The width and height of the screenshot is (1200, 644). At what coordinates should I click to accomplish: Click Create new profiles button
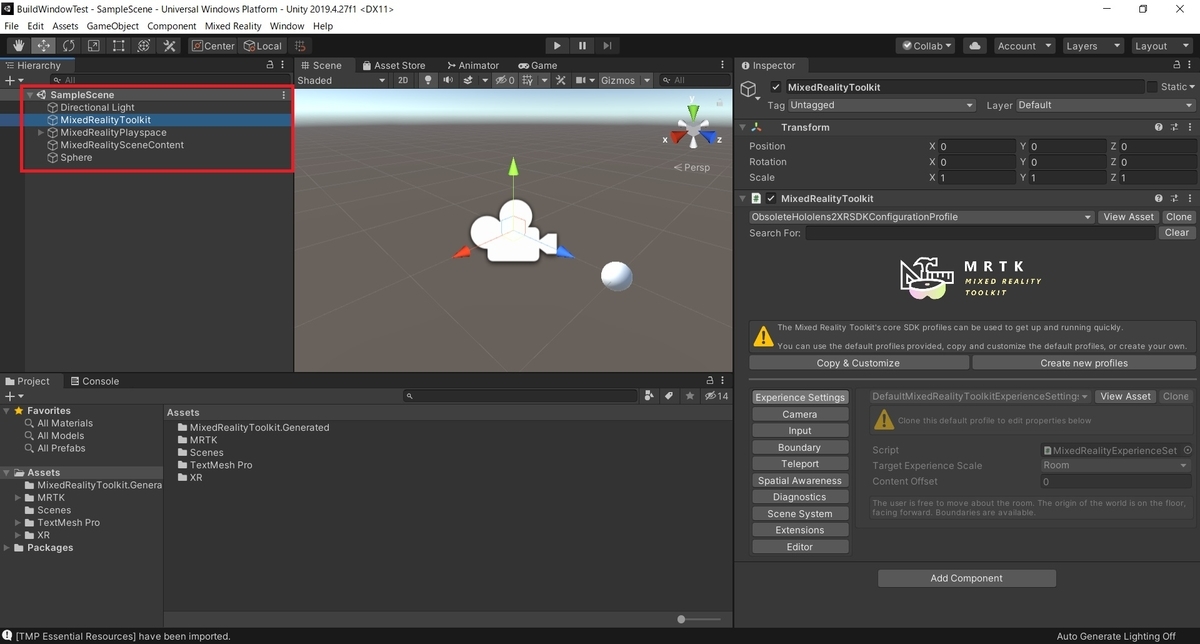click(x=1084, y=363)
